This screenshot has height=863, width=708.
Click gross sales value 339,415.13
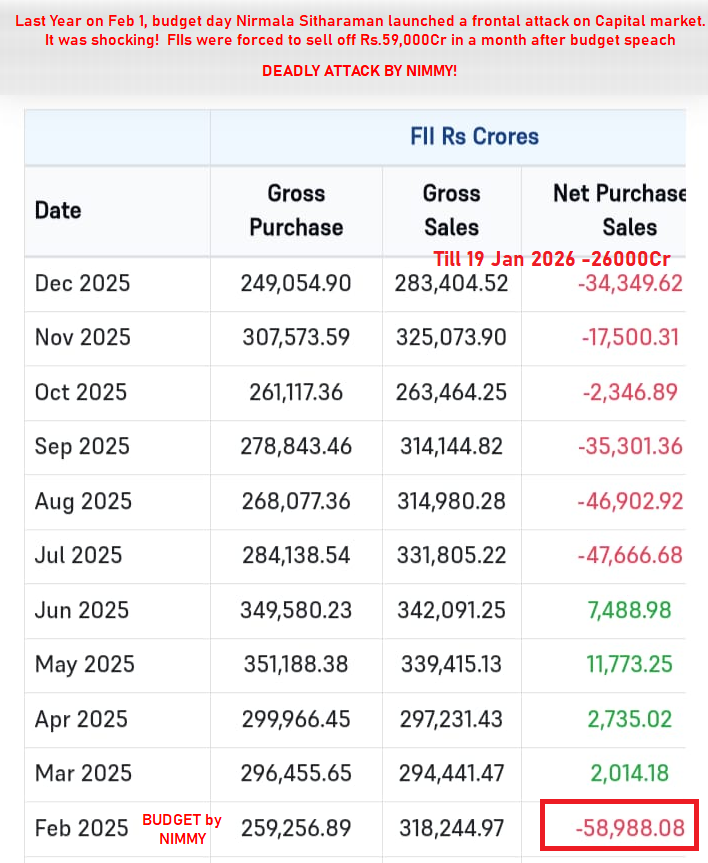[x=451, y=664]
